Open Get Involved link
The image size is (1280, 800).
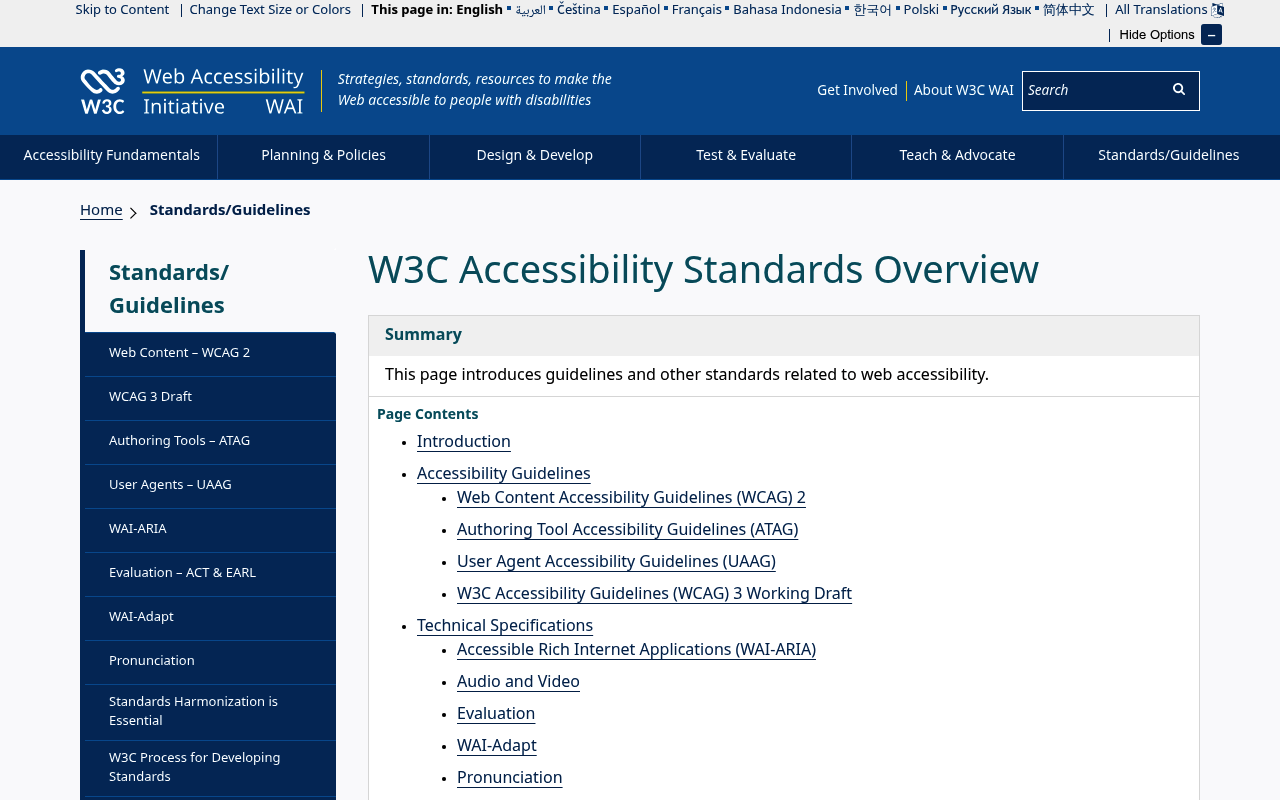[x=857, y=90]
